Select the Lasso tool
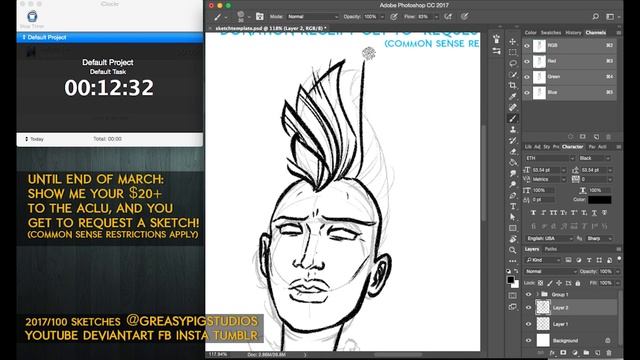This screenshot has height=360, width=640. pyautogui.click(x=513, y=63)
